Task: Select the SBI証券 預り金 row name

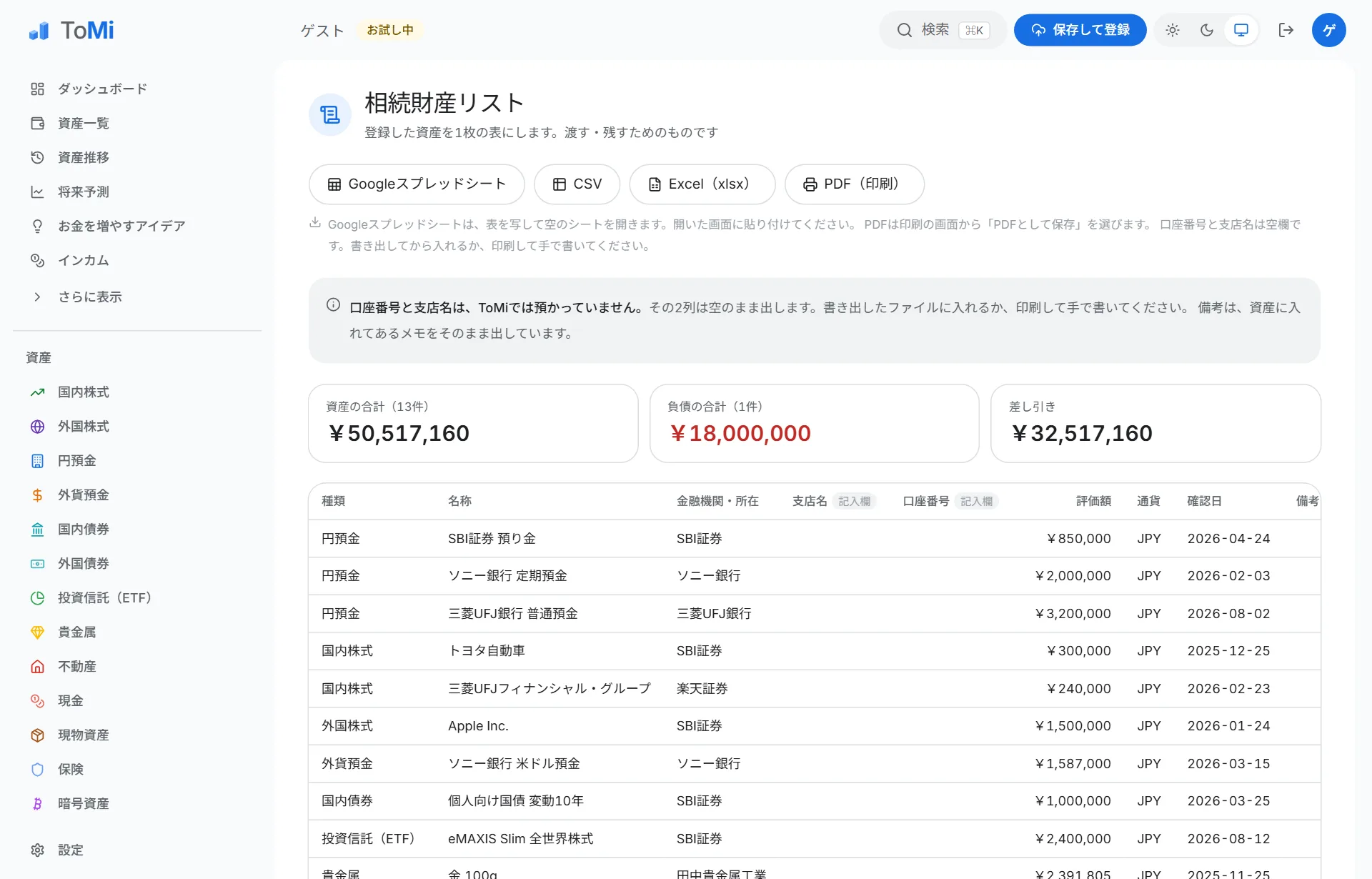Action: [492, 538]
